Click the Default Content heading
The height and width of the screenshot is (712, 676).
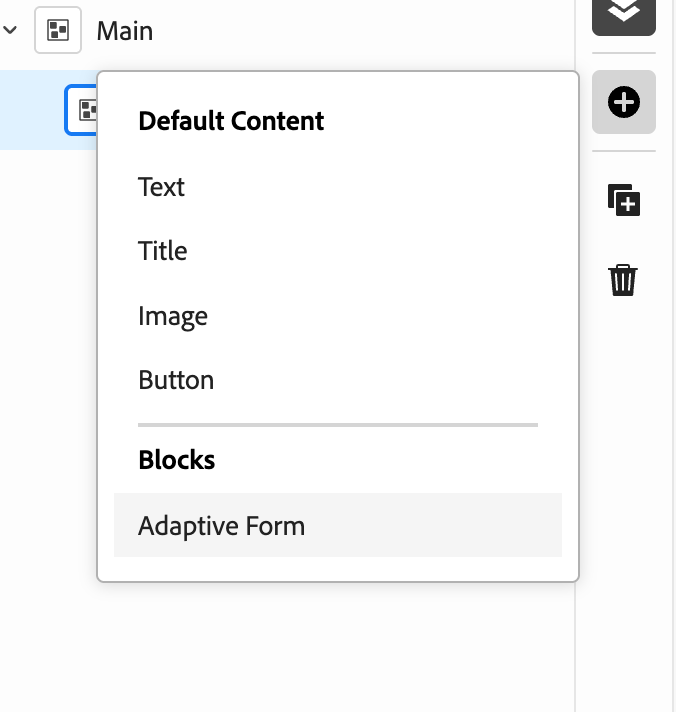click(x=231, y=121)
